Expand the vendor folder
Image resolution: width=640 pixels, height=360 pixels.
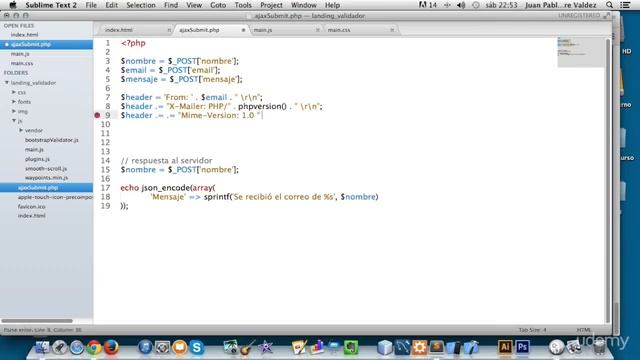pyautogui.click(x=21, y=130)
